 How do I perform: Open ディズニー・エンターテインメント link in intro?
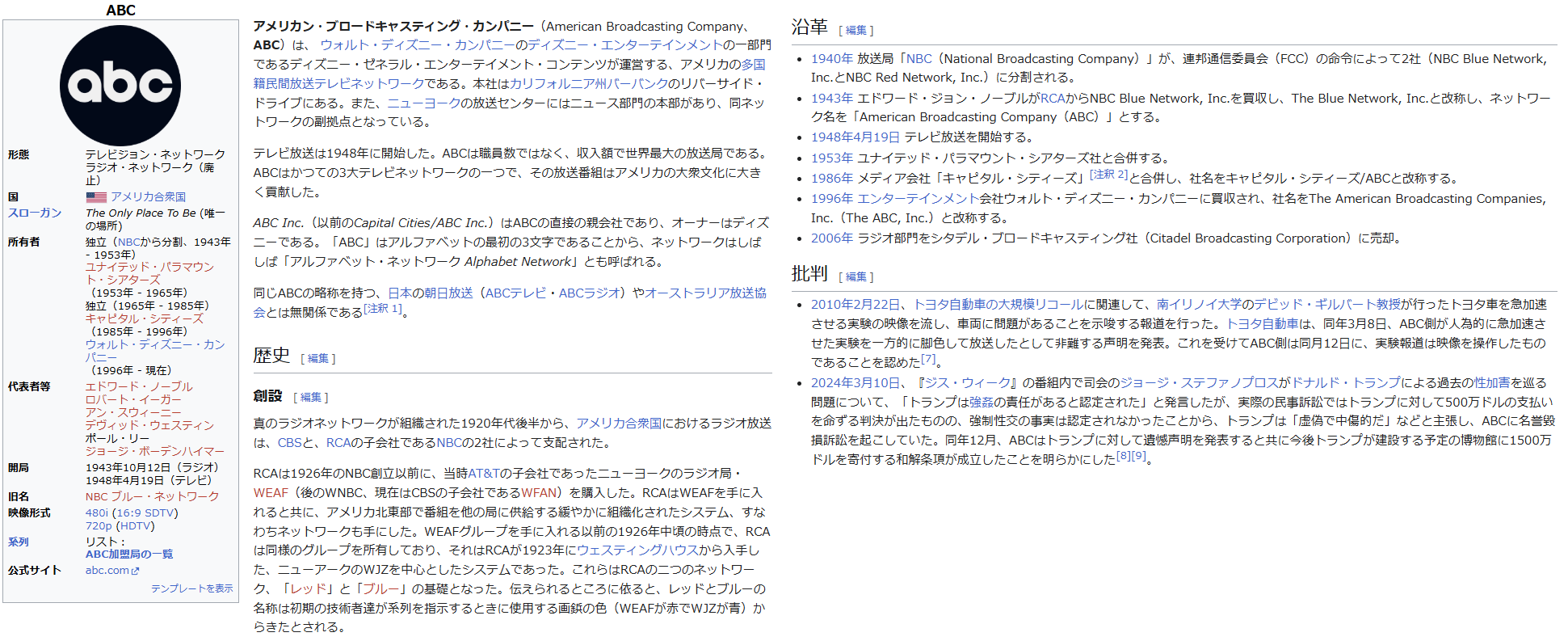click(624, 45)
